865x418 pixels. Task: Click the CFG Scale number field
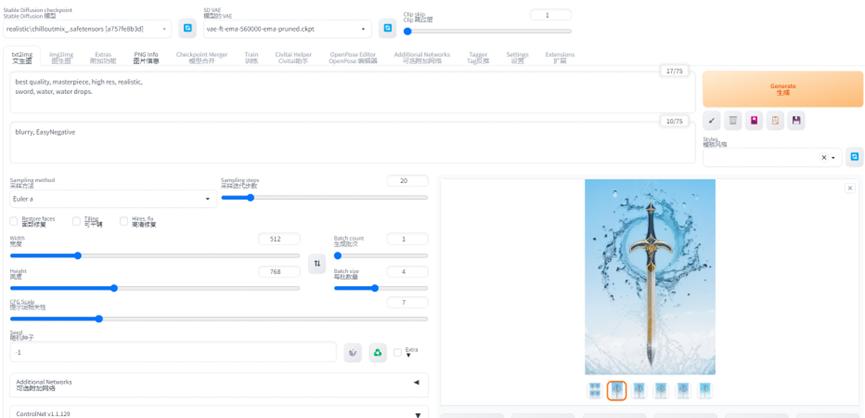[407, 303]
